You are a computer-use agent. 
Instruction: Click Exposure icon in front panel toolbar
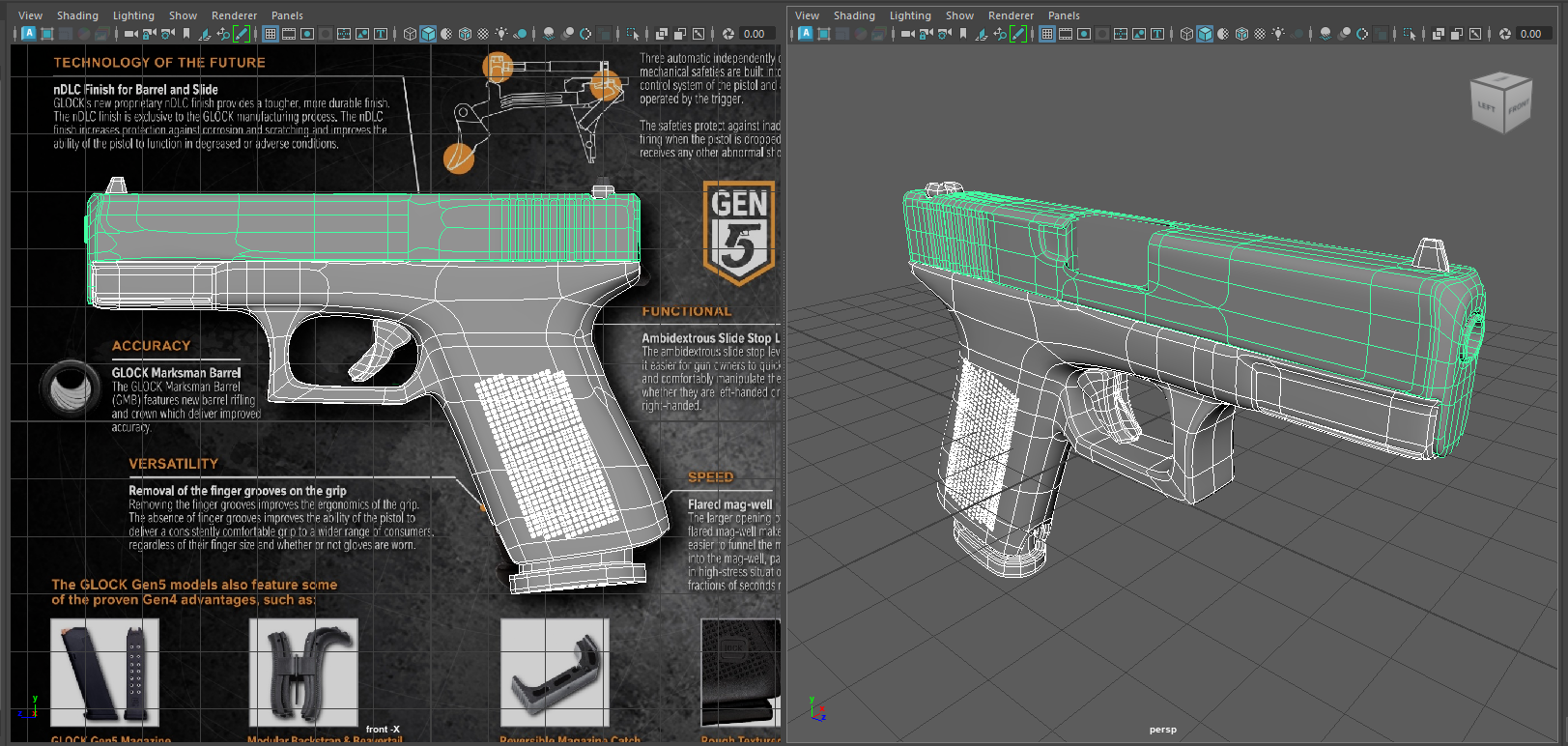pyautogui.click(x=728, y=34)
